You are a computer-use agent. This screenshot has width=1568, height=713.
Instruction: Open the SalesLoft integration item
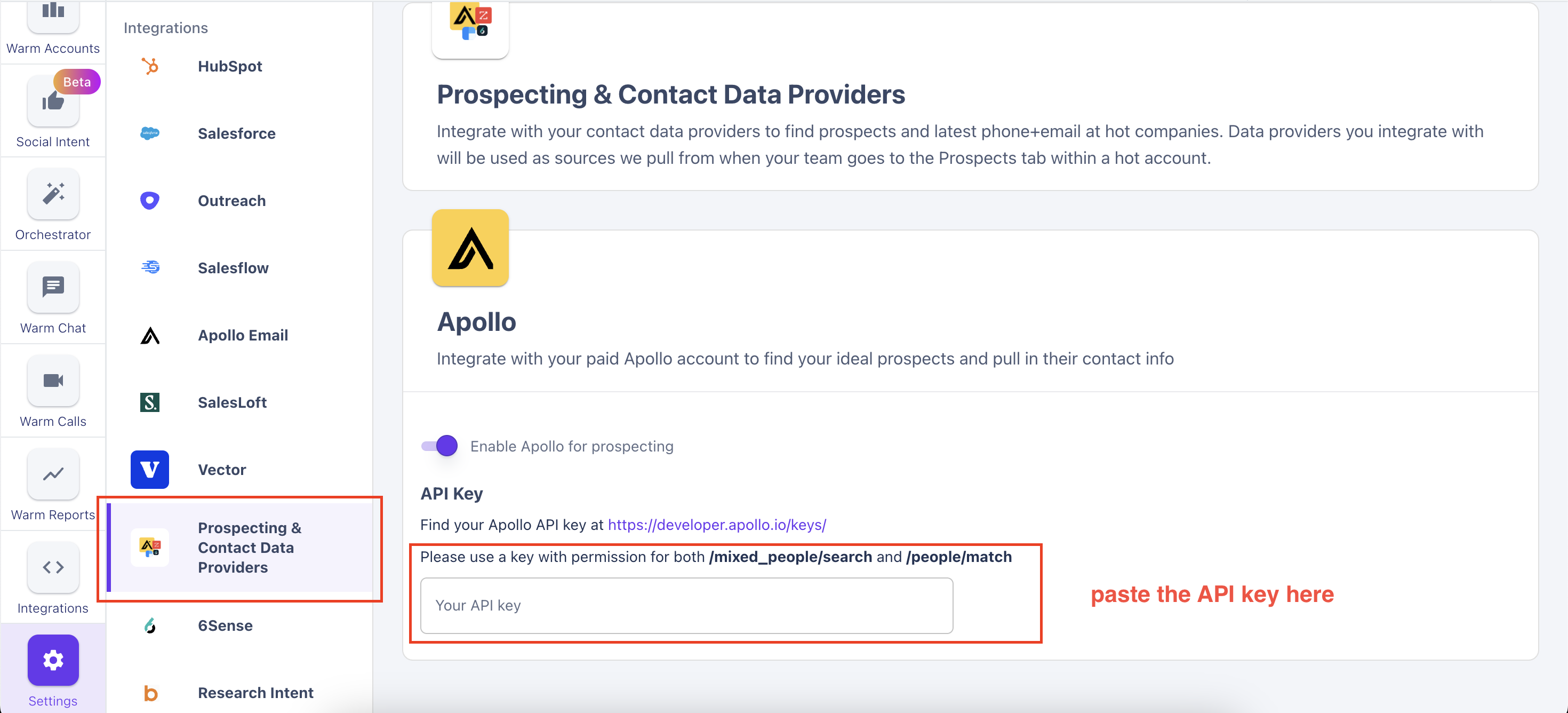[232, 402]
